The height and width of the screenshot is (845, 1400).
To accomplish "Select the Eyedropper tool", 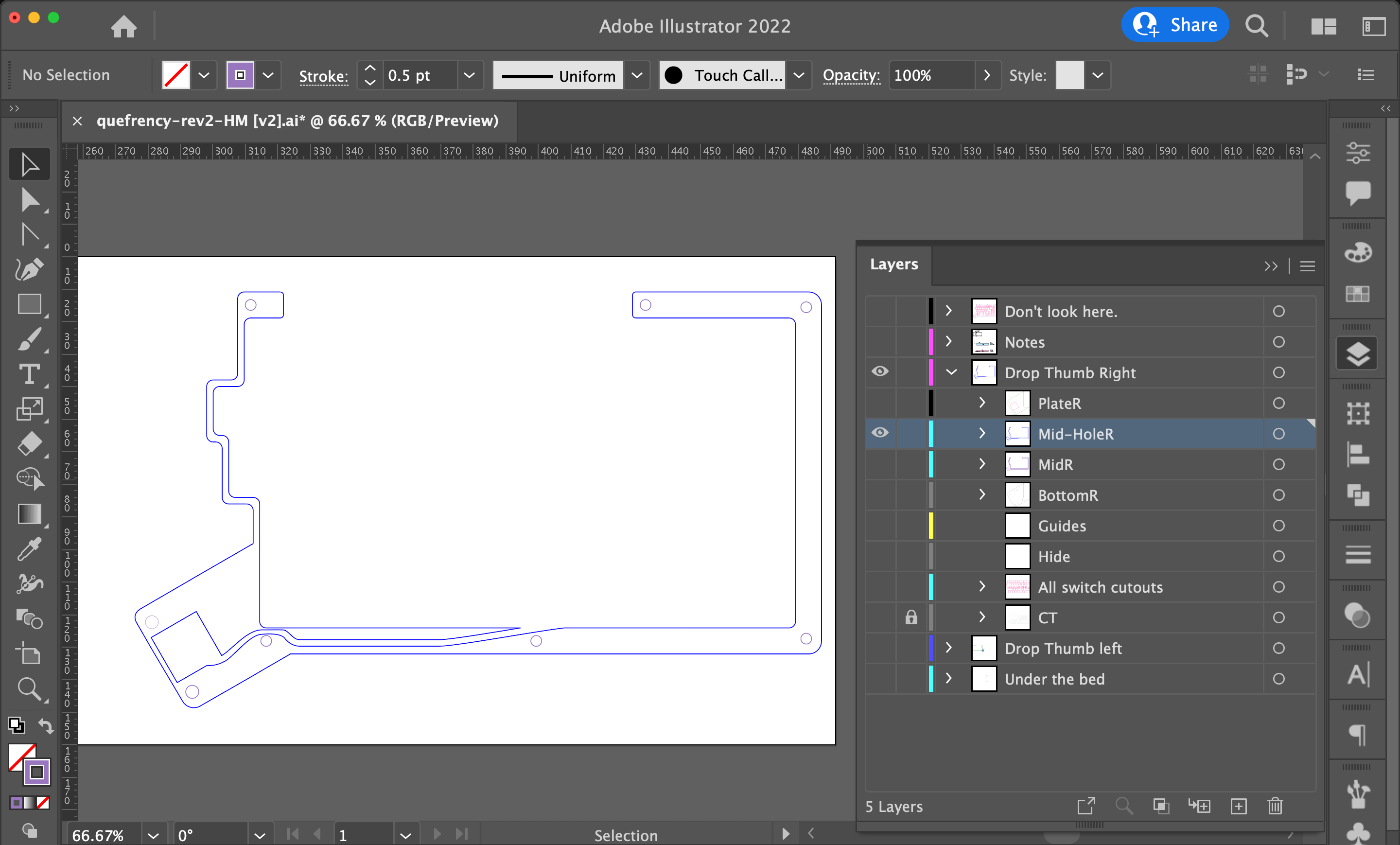I will click(x=29, y=549).
